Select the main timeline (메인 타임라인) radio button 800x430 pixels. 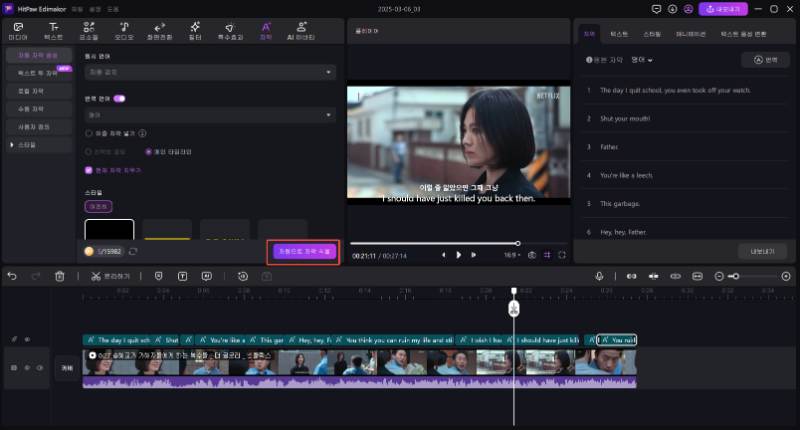coord(149,152)
